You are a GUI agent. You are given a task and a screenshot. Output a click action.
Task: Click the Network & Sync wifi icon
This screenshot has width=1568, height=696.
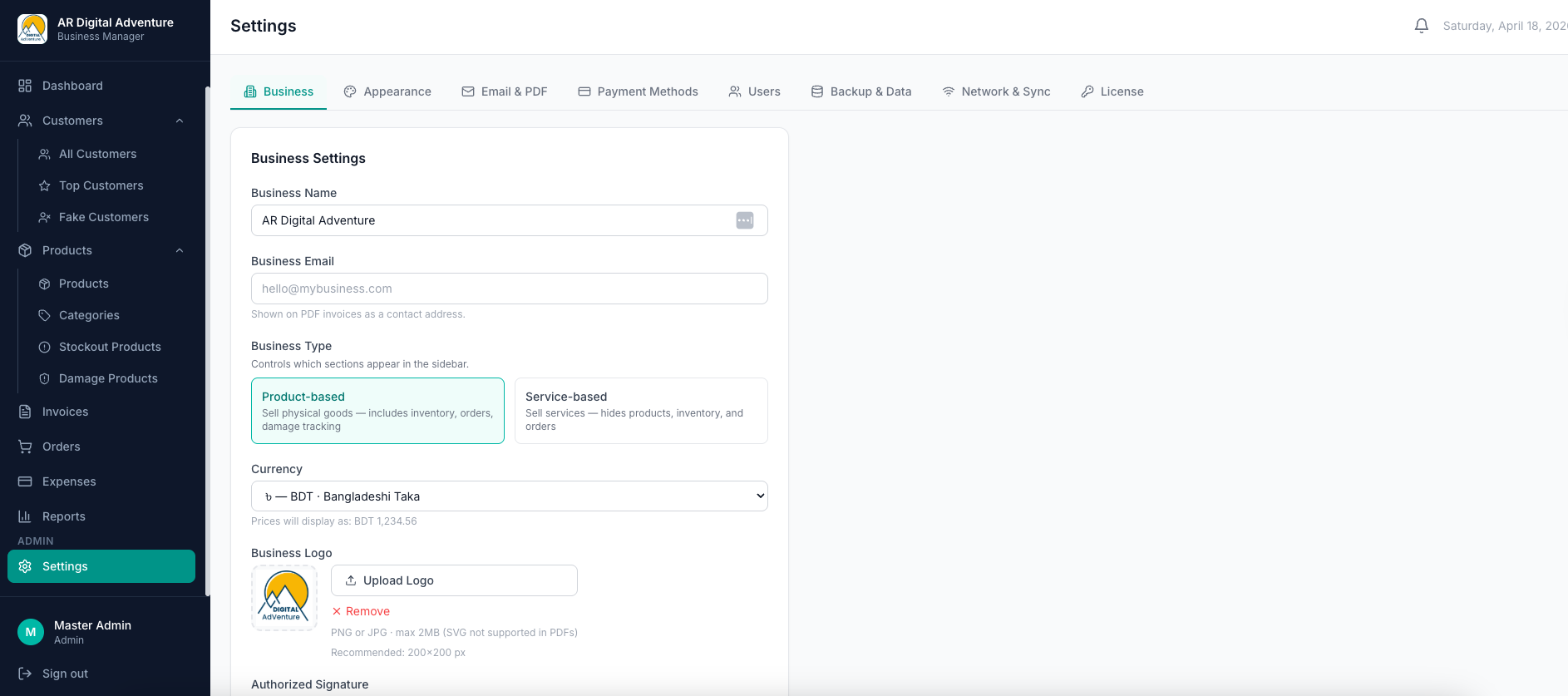[x=949, y=91]
